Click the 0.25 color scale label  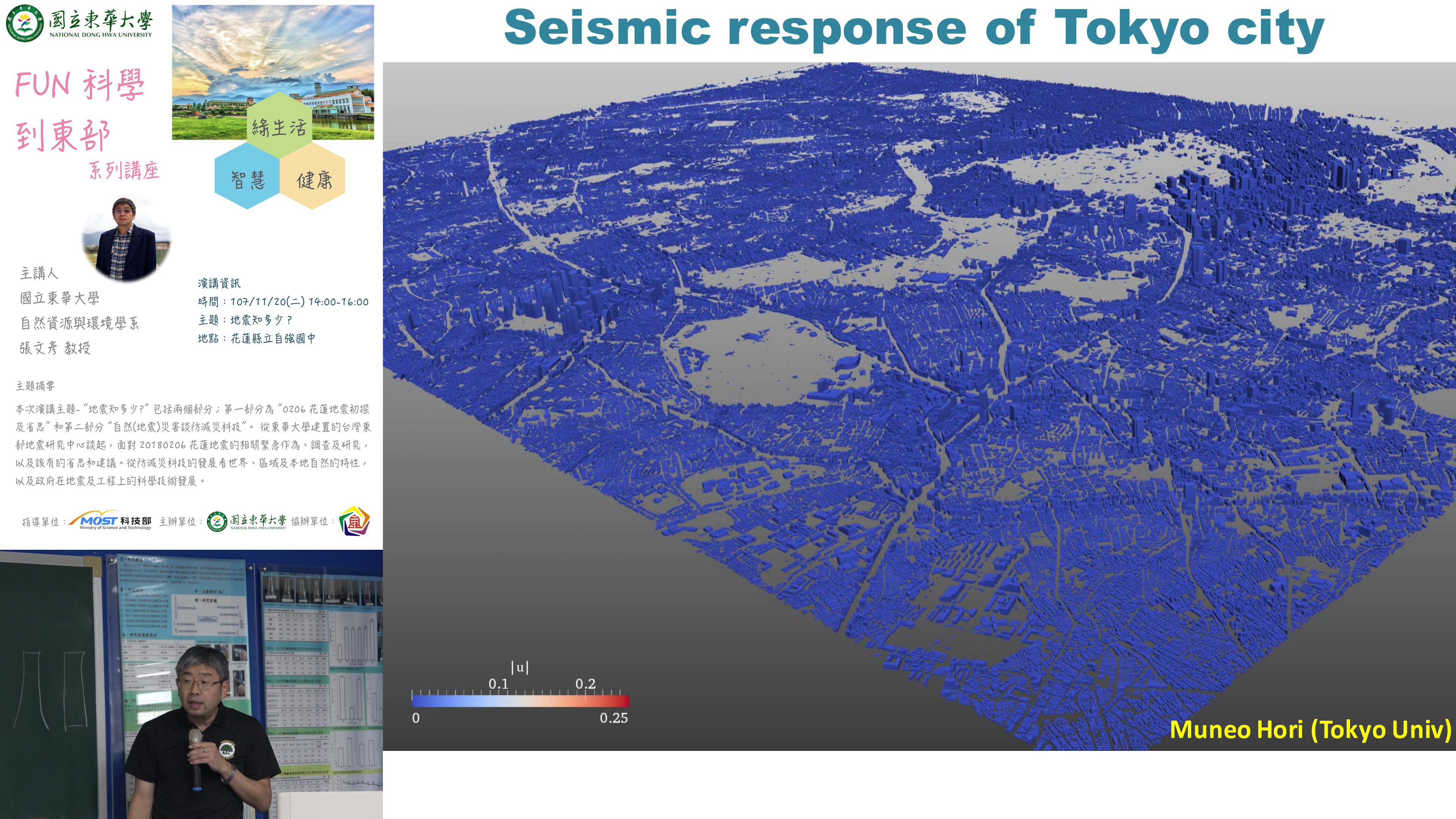pyautogui.click(x=613, y=719)
